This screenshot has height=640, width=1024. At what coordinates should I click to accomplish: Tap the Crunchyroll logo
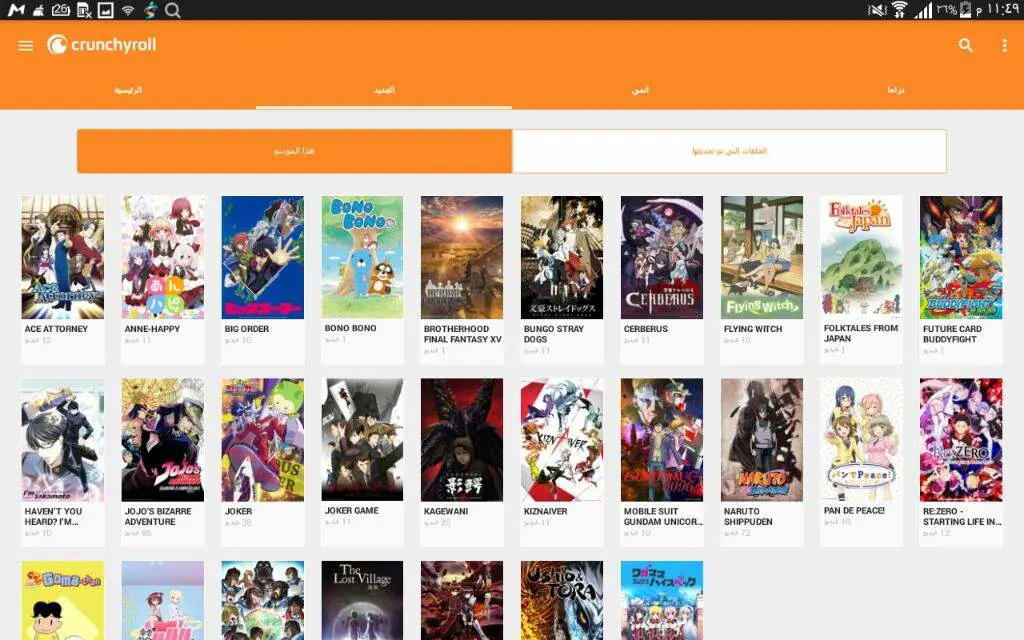[102, 44]
